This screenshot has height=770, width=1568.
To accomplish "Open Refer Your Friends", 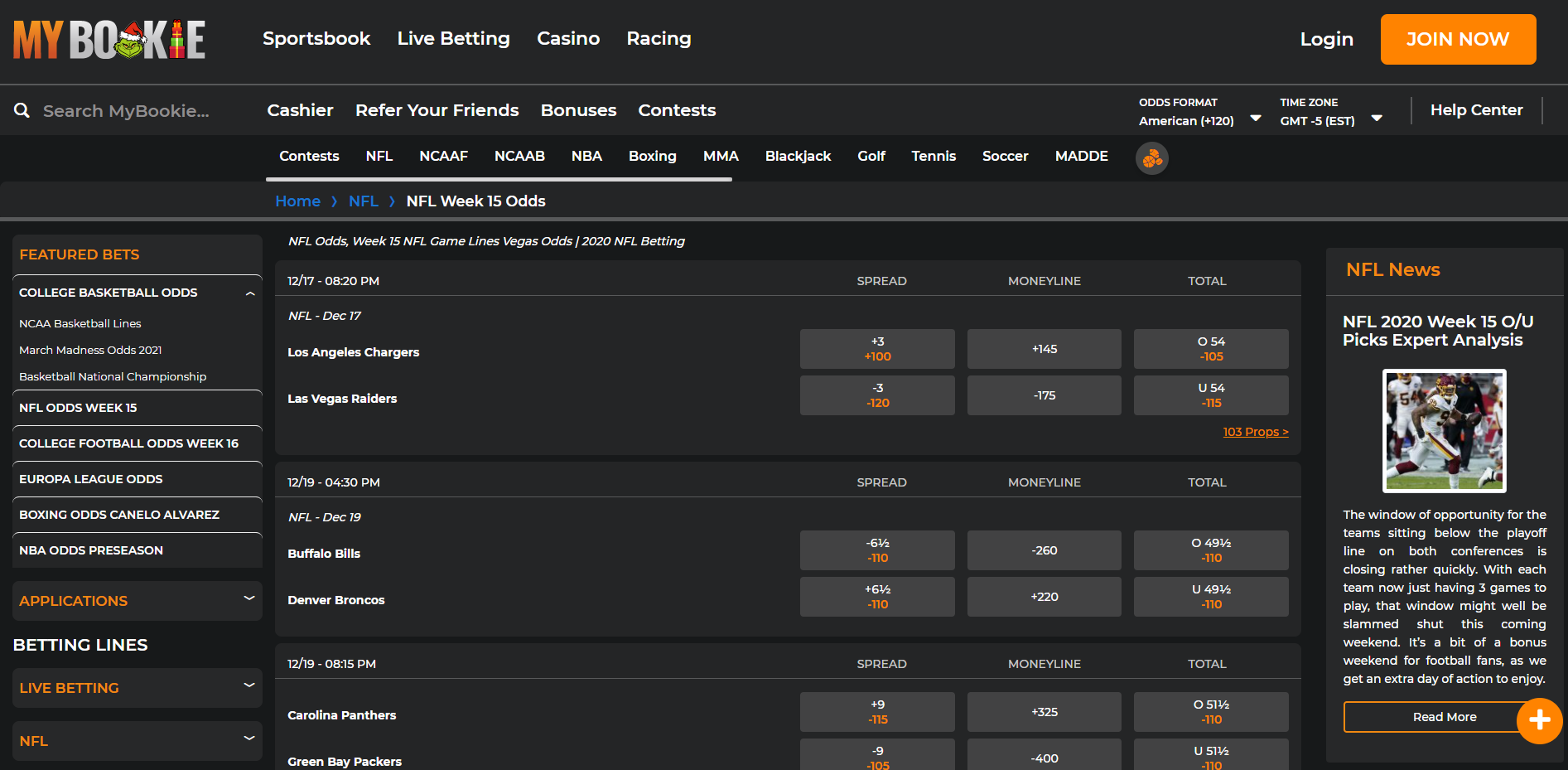I will click(437, 110).
